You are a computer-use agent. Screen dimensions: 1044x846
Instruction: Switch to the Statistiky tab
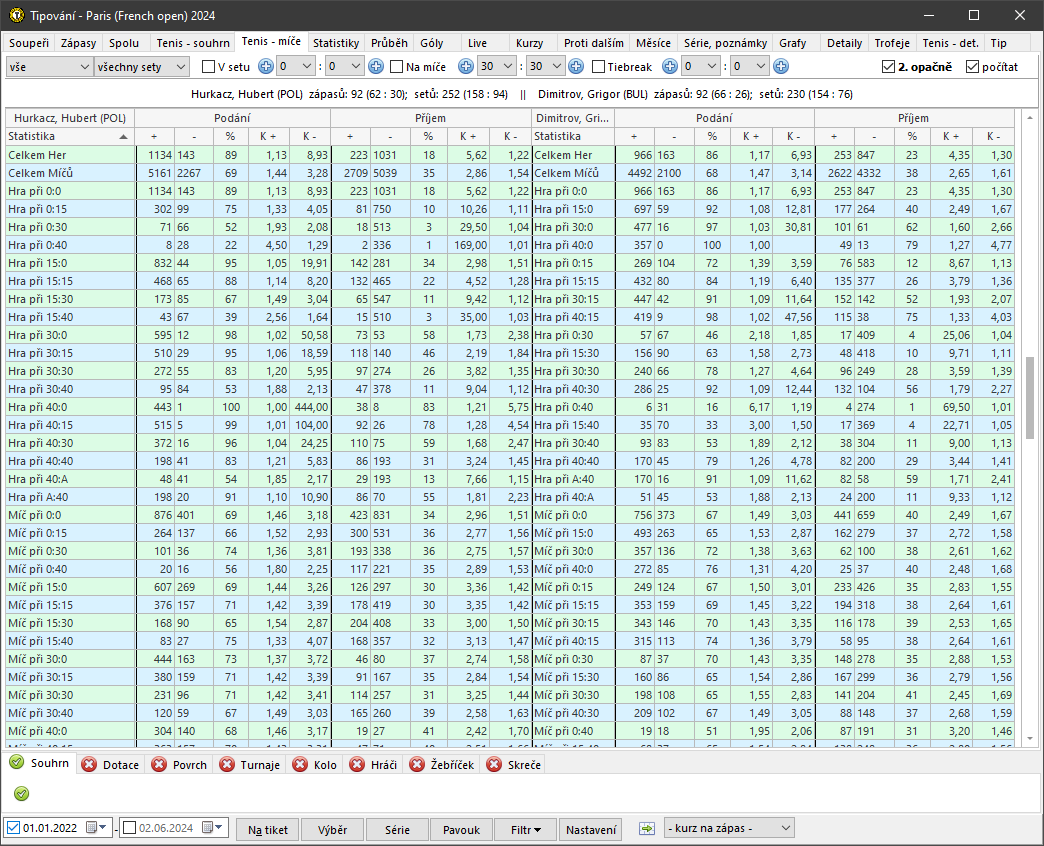point(335,44)
